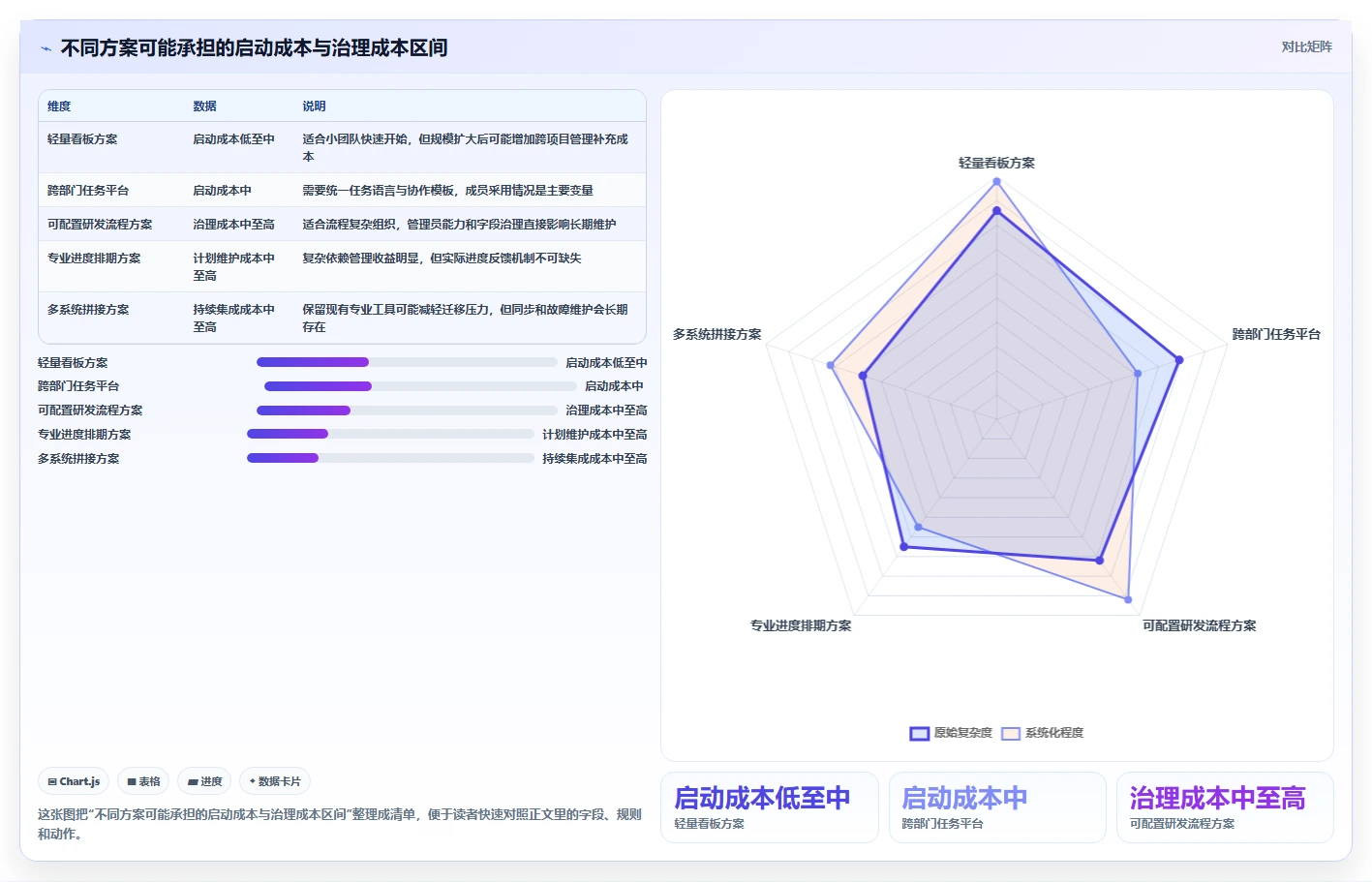Click the 可配置研发流程方案 progress bar
The width and height of the screenshot is (1372, 882).
coord(407,411)
